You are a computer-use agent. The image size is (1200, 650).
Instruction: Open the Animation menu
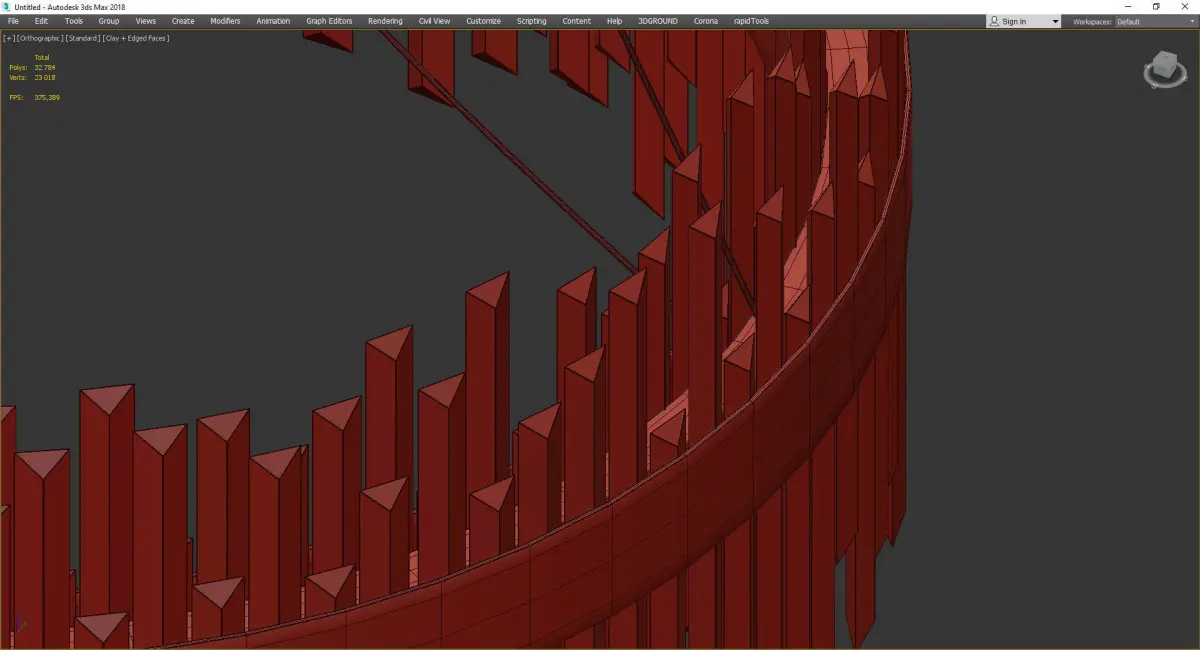(x=273, y=21)
